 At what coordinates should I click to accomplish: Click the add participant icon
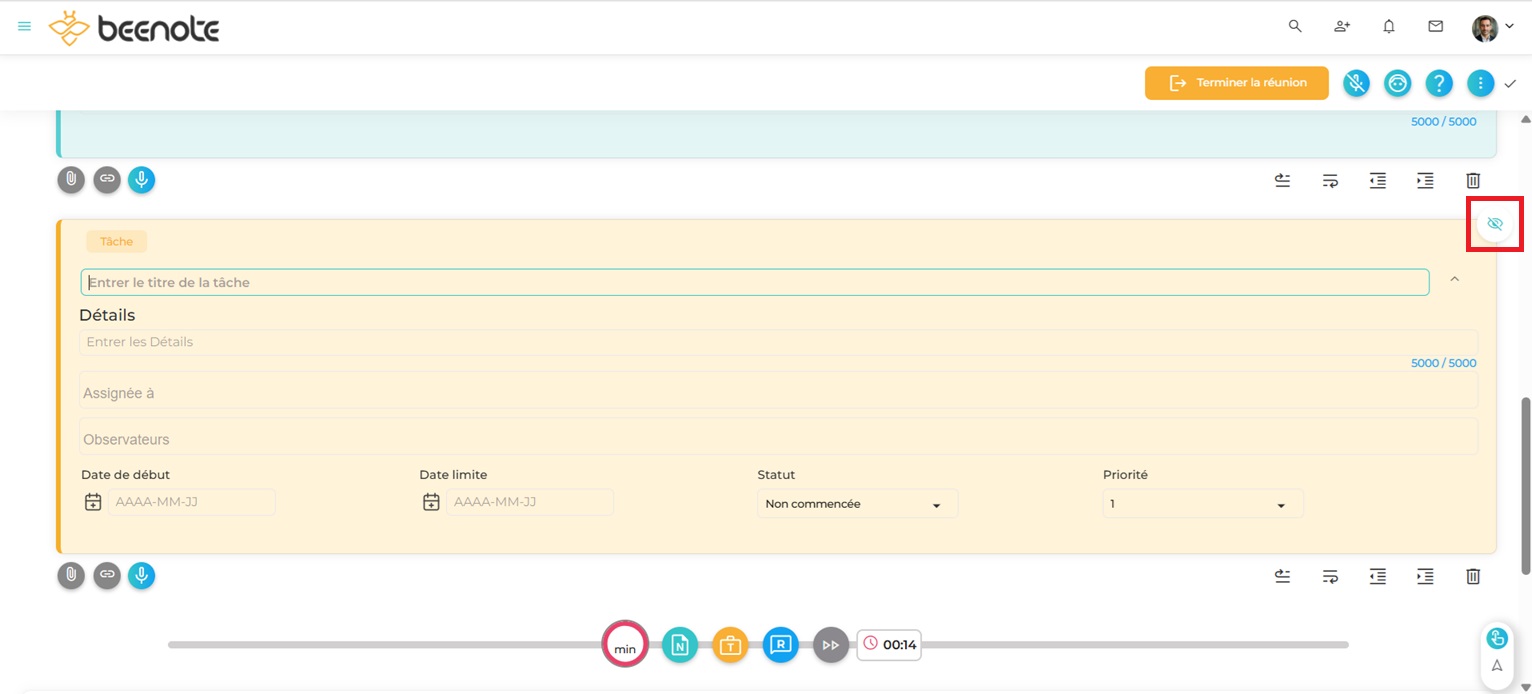point(1342,27)
